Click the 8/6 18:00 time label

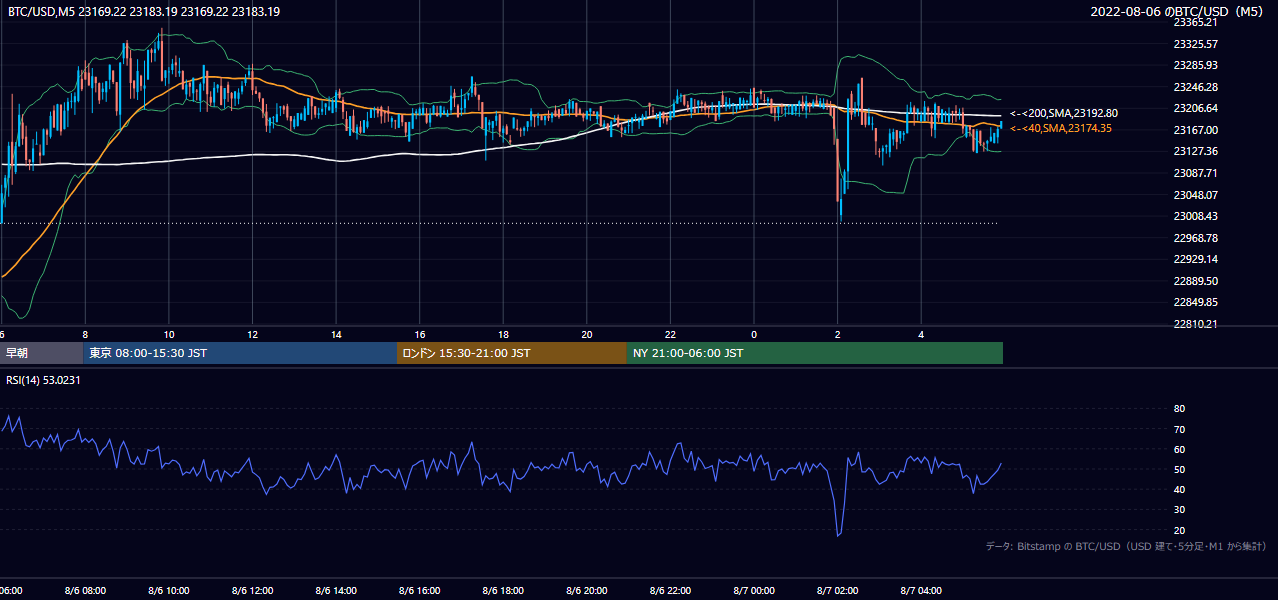[503, 591]
